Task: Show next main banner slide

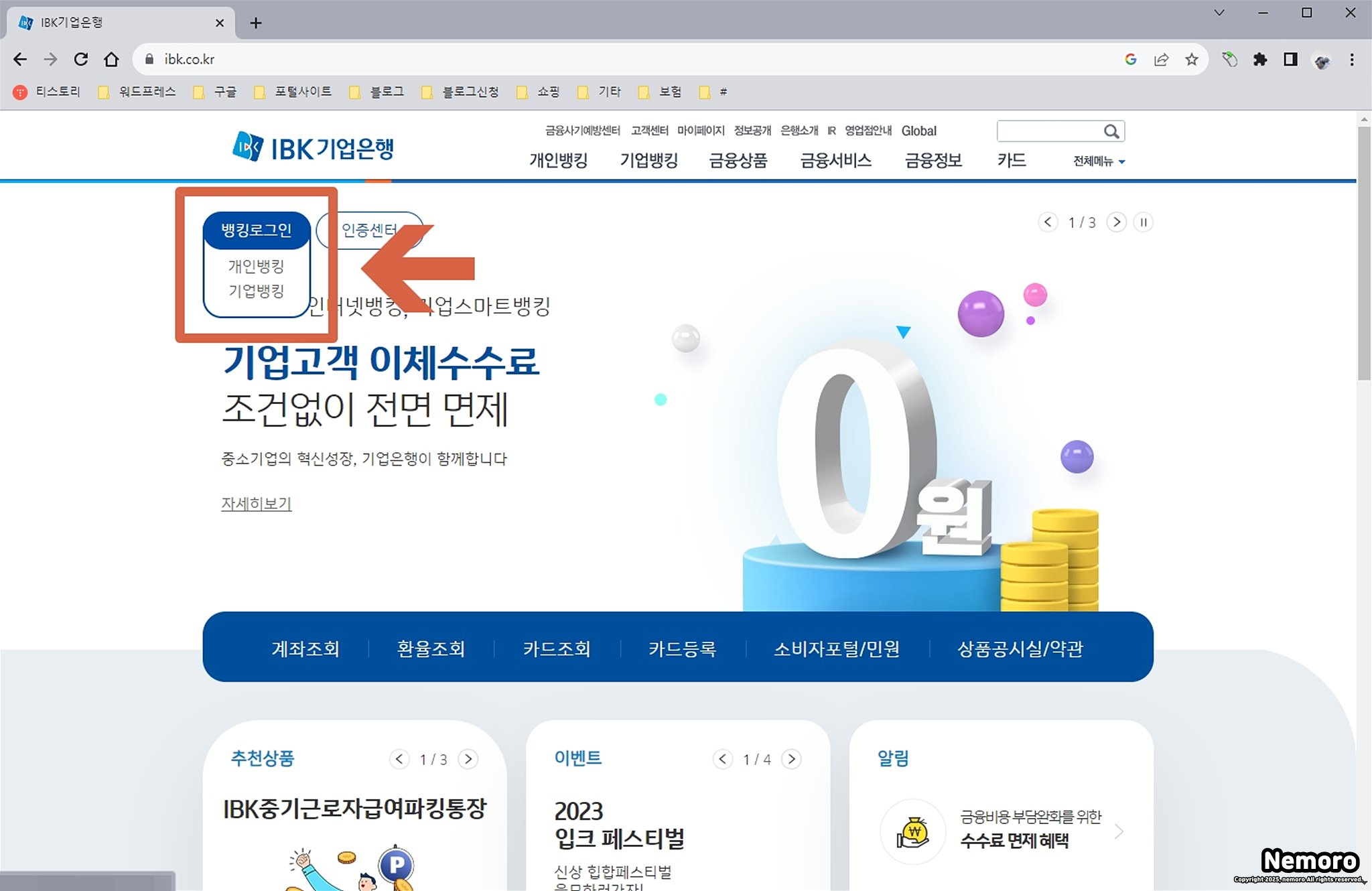Action: [1116, 222]
